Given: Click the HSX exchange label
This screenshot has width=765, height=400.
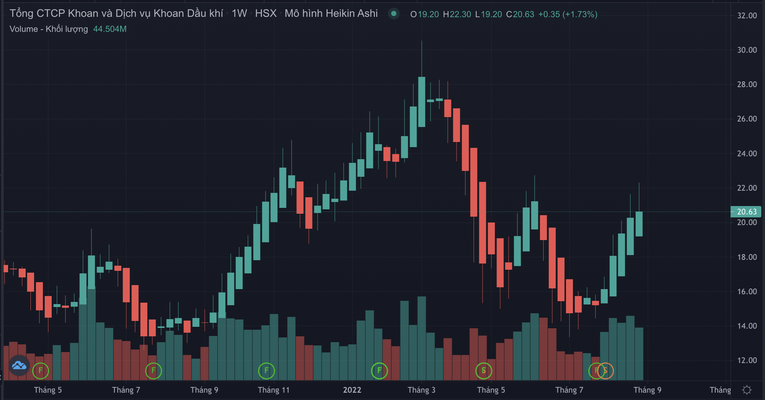Looking at the screenshot, I should pyautogui.click(x=266, y=15).
